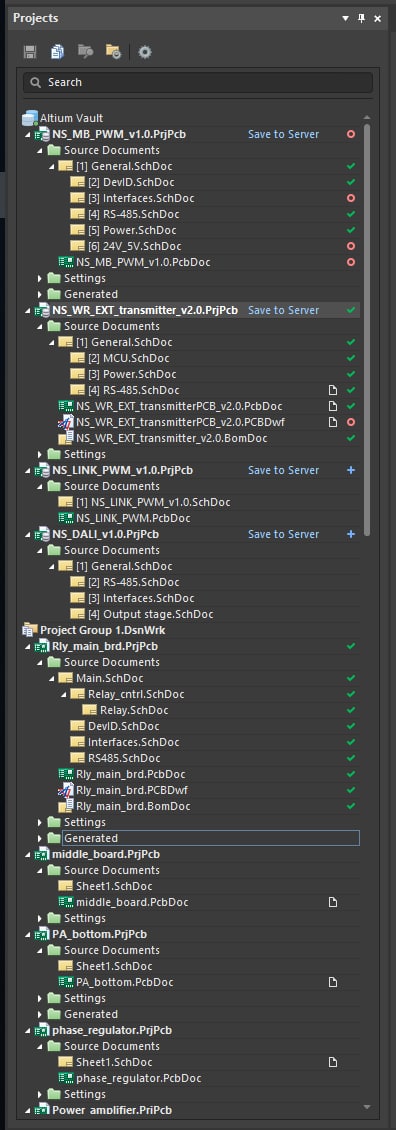Click Save to Server for NS_LINK_PWM_v1.0.PrjPcb
This screenshot has height=1130, width=396.
pyautogui.click(x=283, y=470)
